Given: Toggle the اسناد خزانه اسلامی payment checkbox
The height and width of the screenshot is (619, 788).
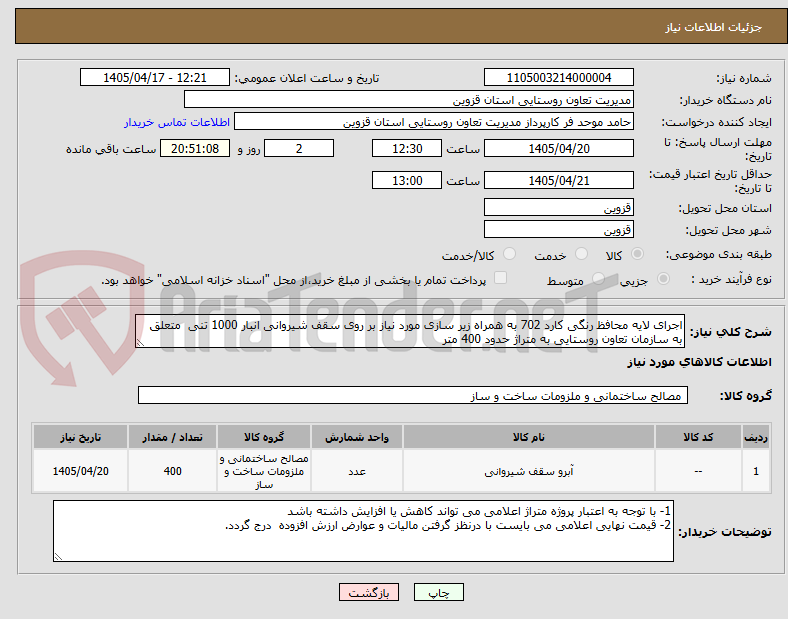Looking at the screenshot, I should [501, 278].
